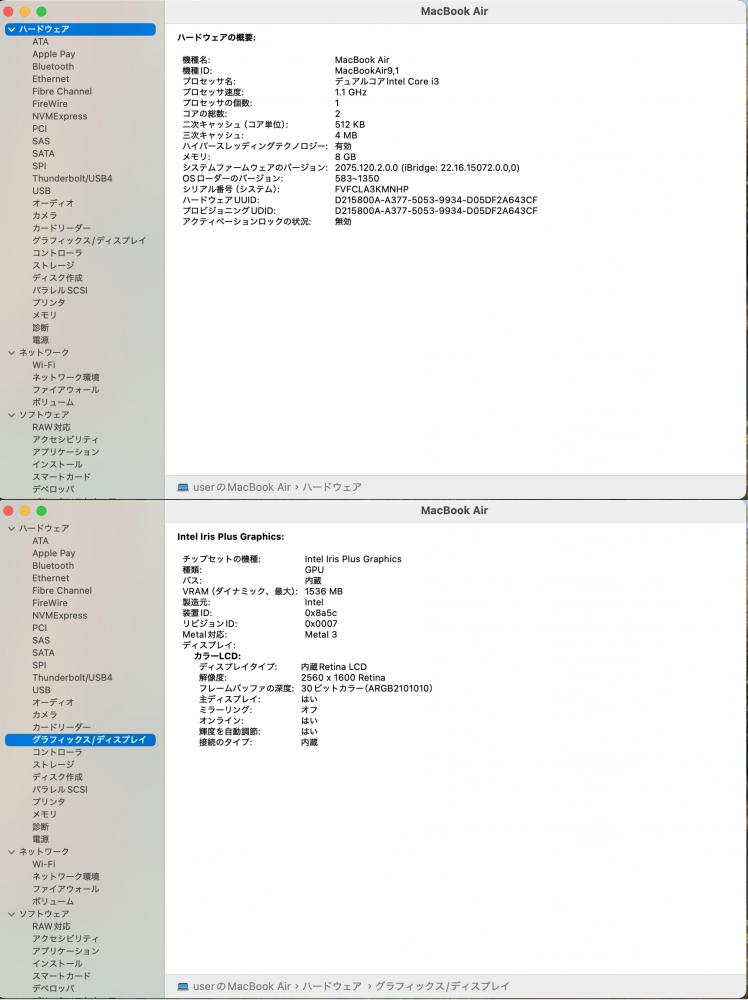Image resolution: width=748 pixels, height=1000 pixels.
Task: Open ディスク作成 in Intel Iris graphics window sidebar
Action: (57, 777)
